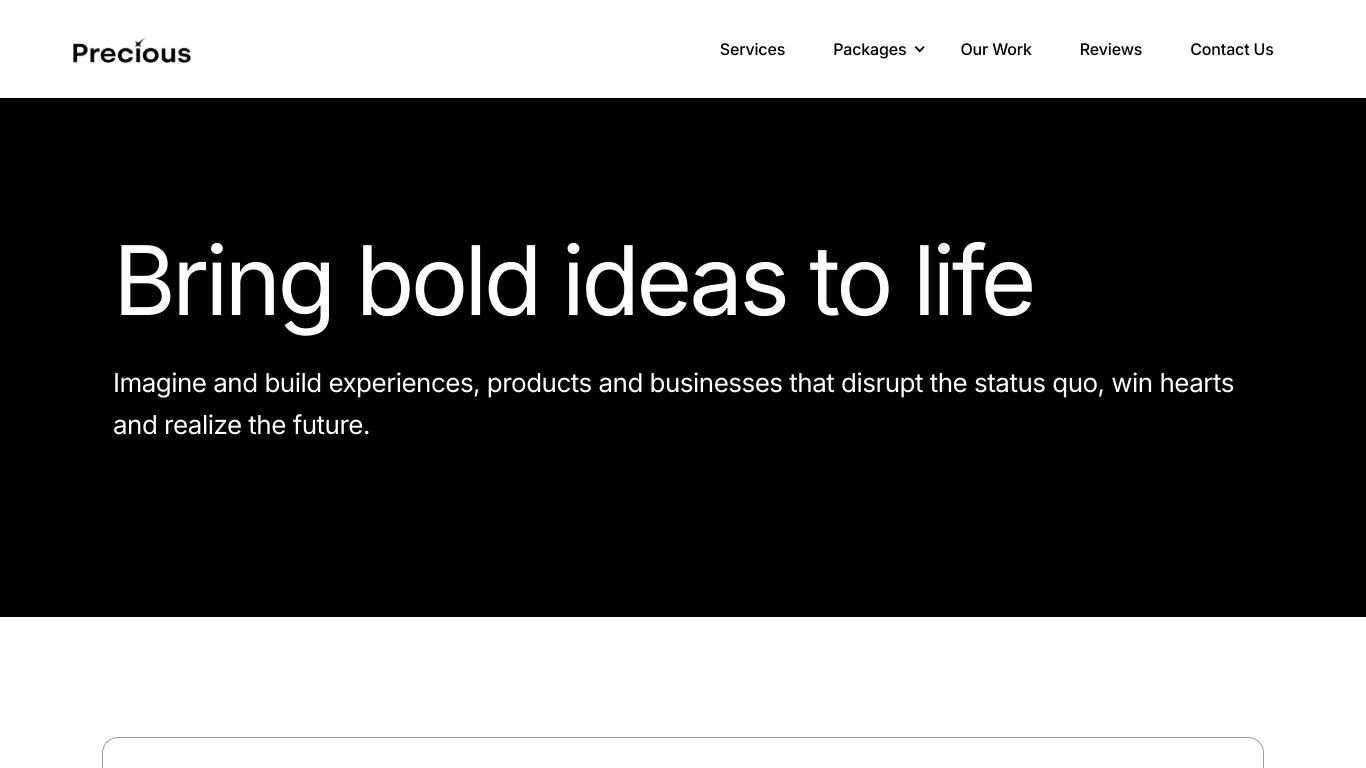The image size is (1366, 768).
Task: Open the Services nav link
Action: pyautogui.click(x=752, y=49)
